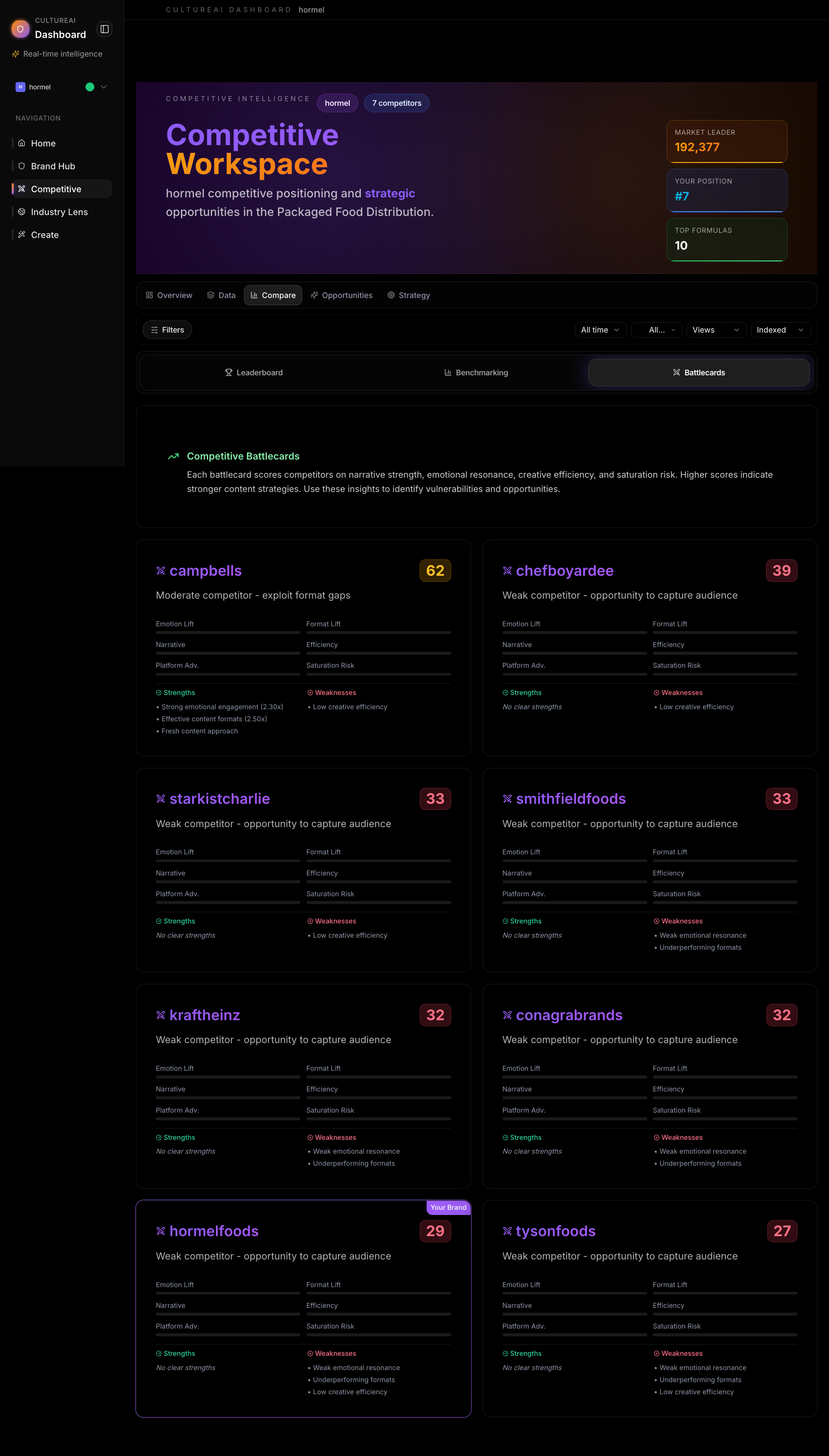
Task: Click the 7 competitors badge
Action: point(396,103)
